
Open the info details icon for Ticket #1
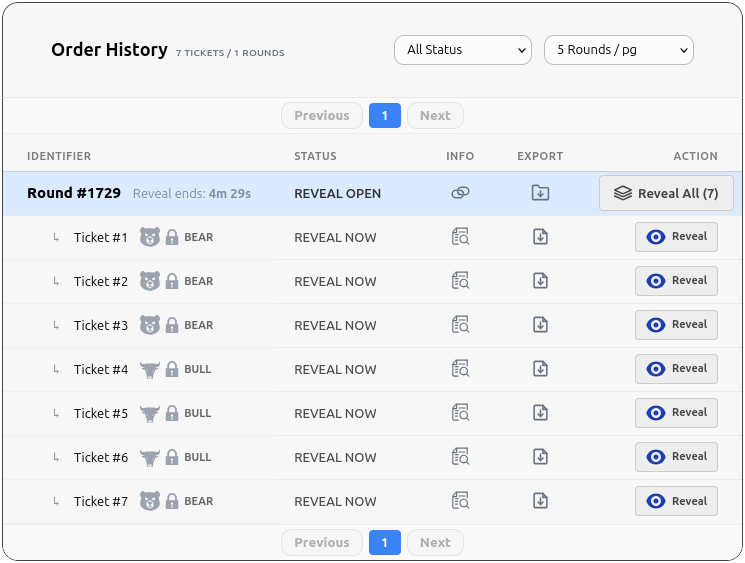point(460,237)
